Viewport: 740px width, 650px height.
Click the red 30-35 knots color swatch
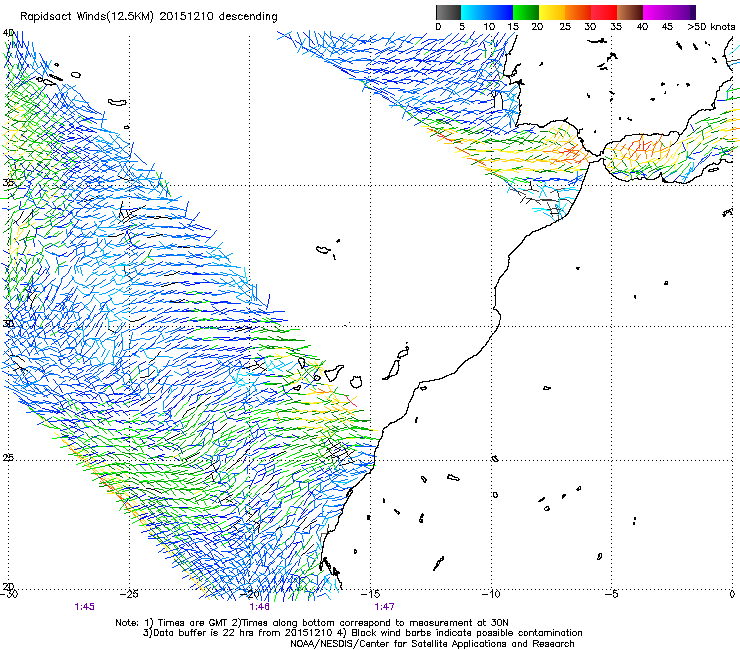pyautogui.click(x=604, y=12)
